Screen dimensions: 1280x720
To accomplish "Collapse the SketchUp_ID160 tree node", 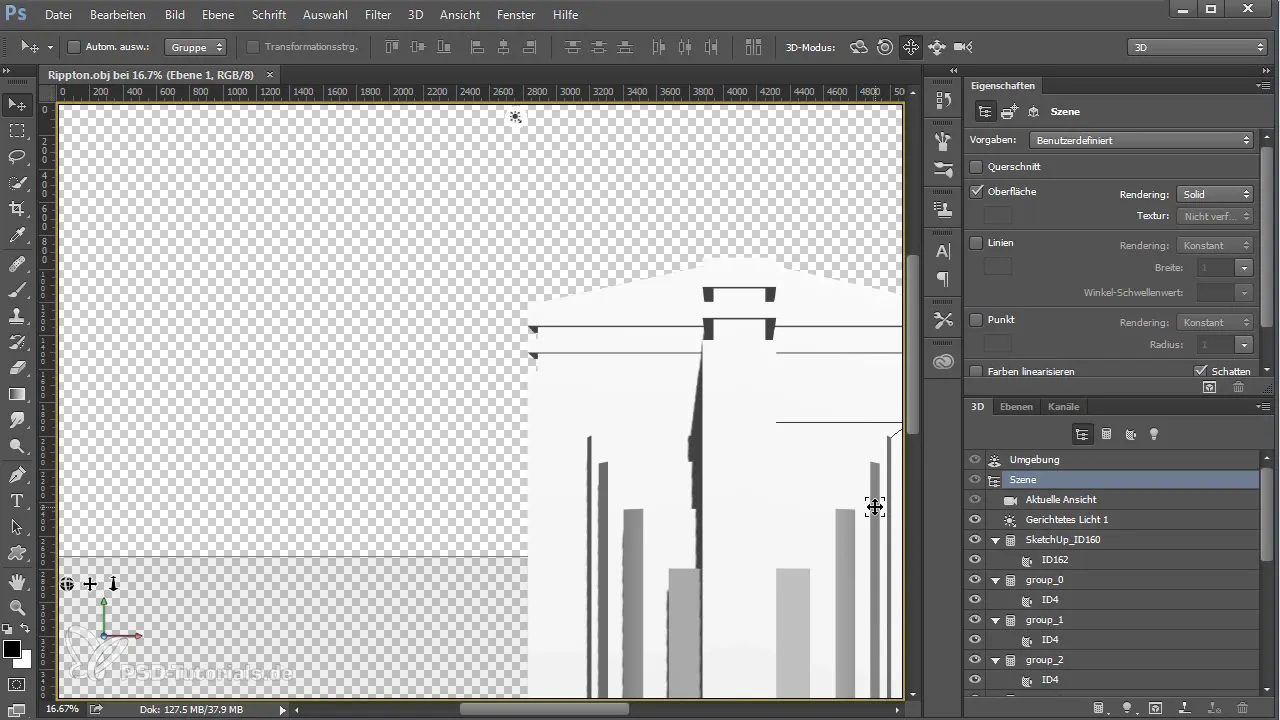I will pyautogui.click(x=996, y=540).
